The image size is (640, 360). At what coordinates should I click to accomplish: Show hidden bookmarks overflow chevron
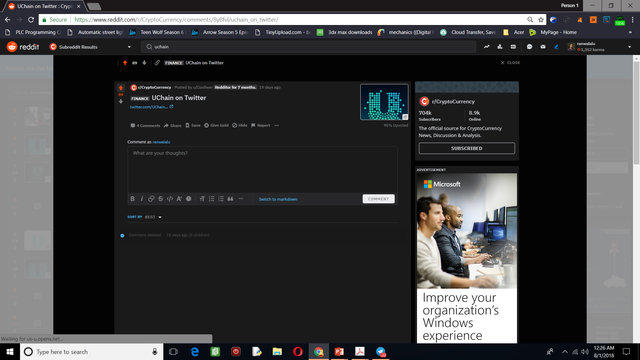pos(630,32)
